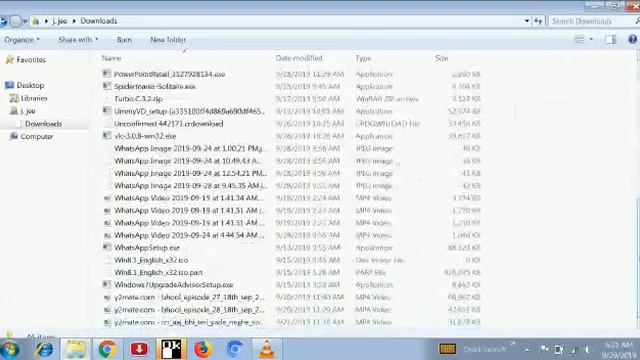This screenshot has height=360, width=640.
Task: Open Action Center flag tray icon
Action: 544,349
